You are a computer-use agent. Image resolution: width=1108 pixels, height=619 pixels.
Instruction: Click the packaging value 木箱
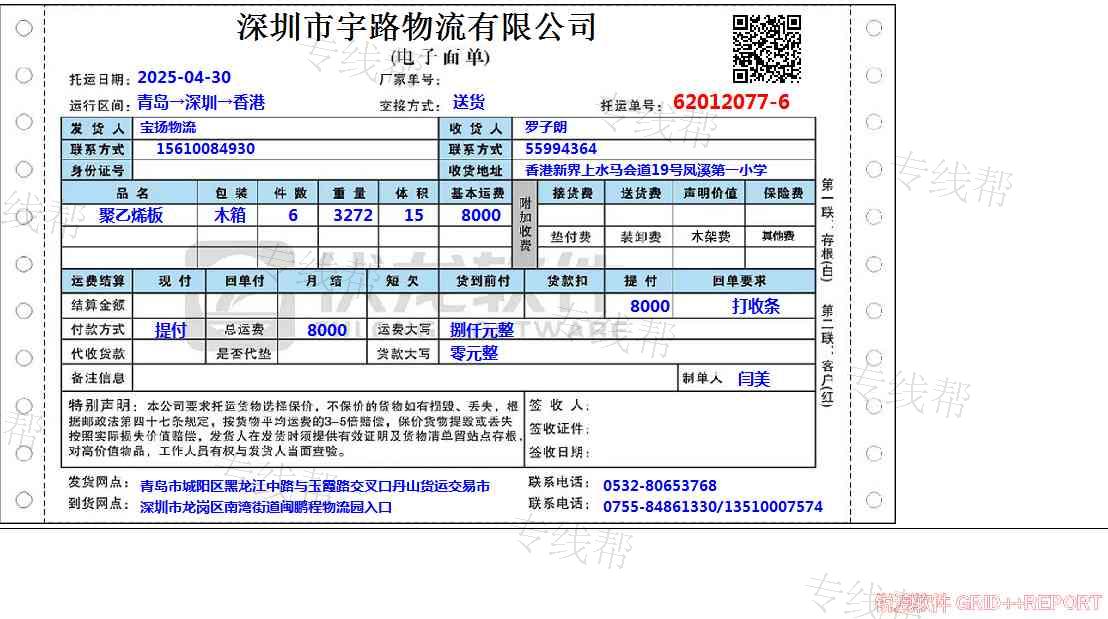tap(230, 216)
